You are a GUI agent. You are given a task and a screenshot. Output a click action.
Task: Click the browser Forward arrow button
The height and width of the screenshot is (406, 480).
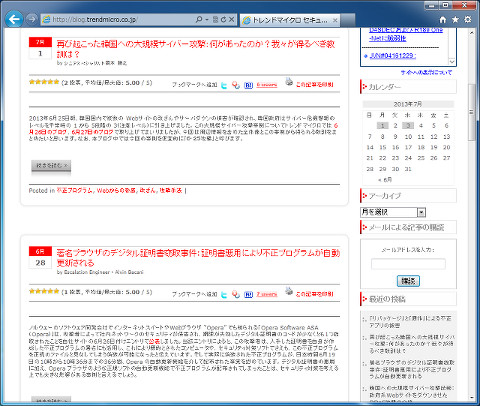click(x=32, y=19)
